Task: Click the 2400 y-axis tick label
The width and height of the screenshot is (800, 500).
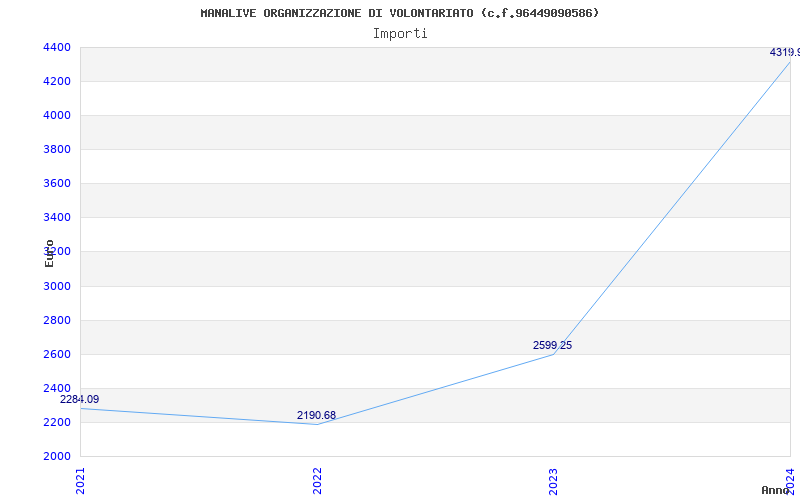Action: [x=57, y=388]
